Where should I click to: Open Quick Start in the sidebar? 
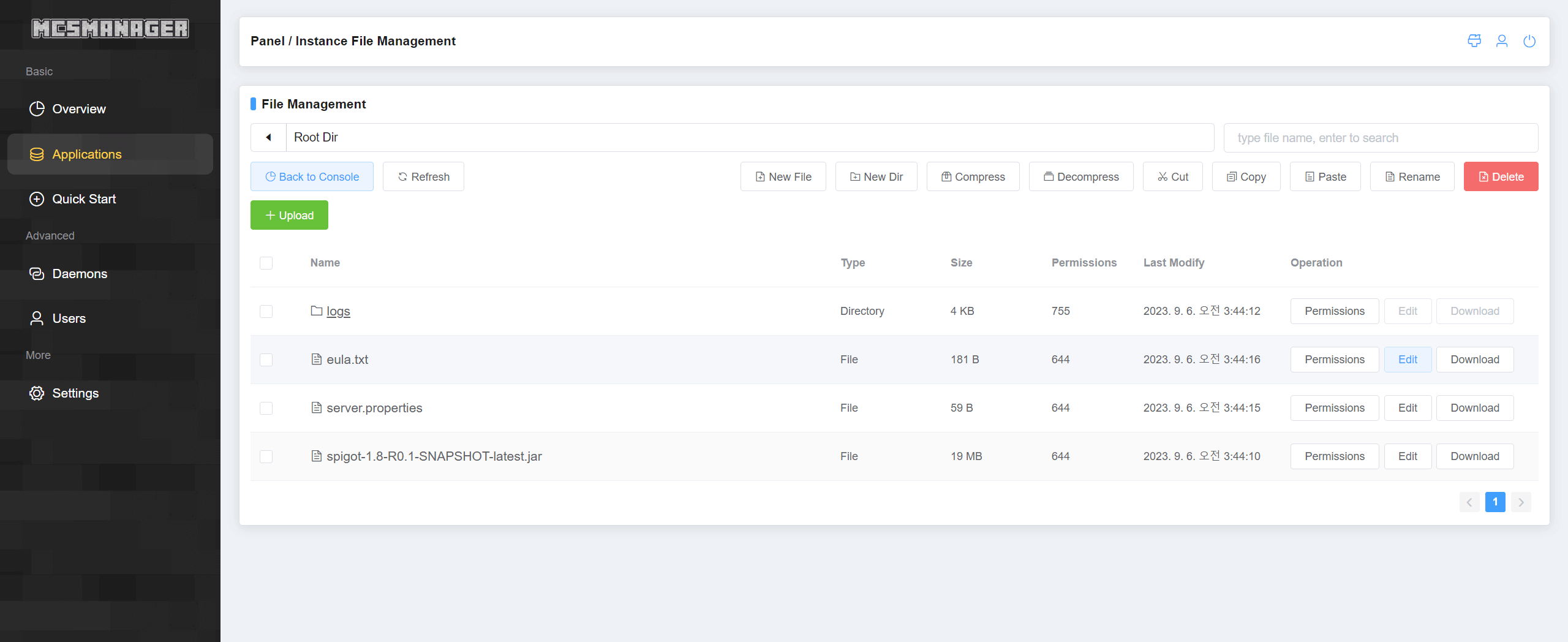[110, 199]
